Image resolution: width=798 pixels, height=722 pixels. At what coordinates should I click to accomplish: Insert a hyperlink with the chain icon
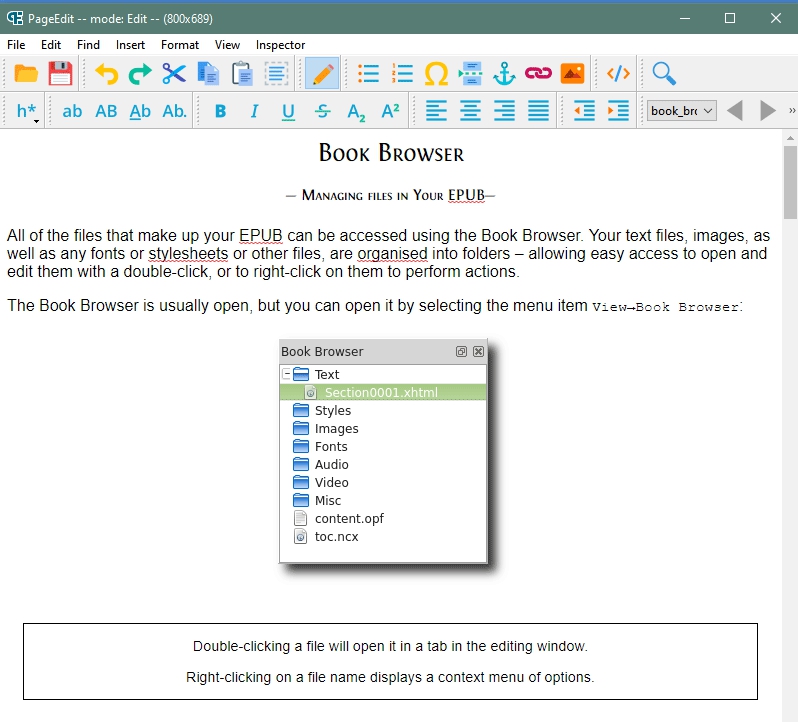[x=538, y=73]
